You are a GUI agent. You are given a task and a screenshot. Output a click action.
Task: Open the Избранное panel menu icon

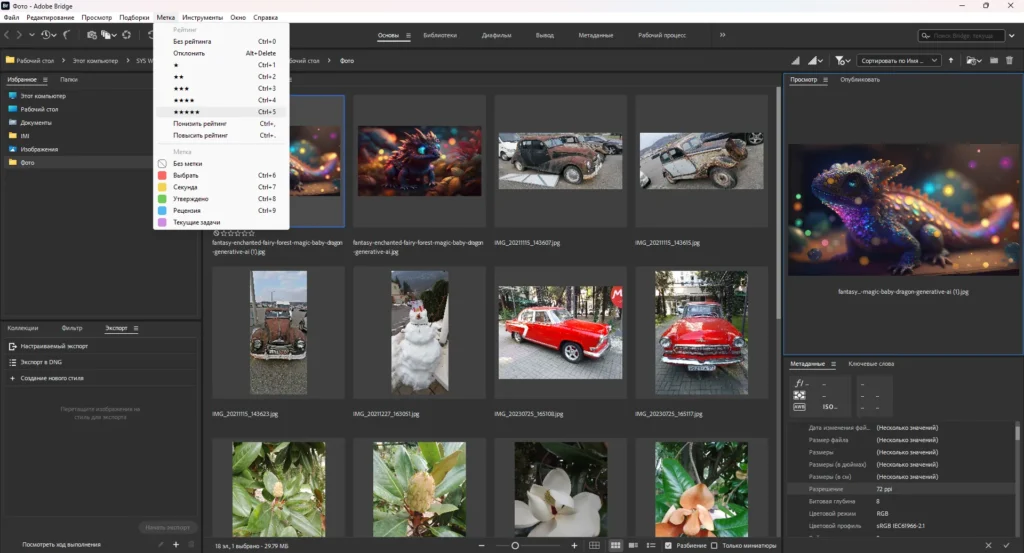45,80
